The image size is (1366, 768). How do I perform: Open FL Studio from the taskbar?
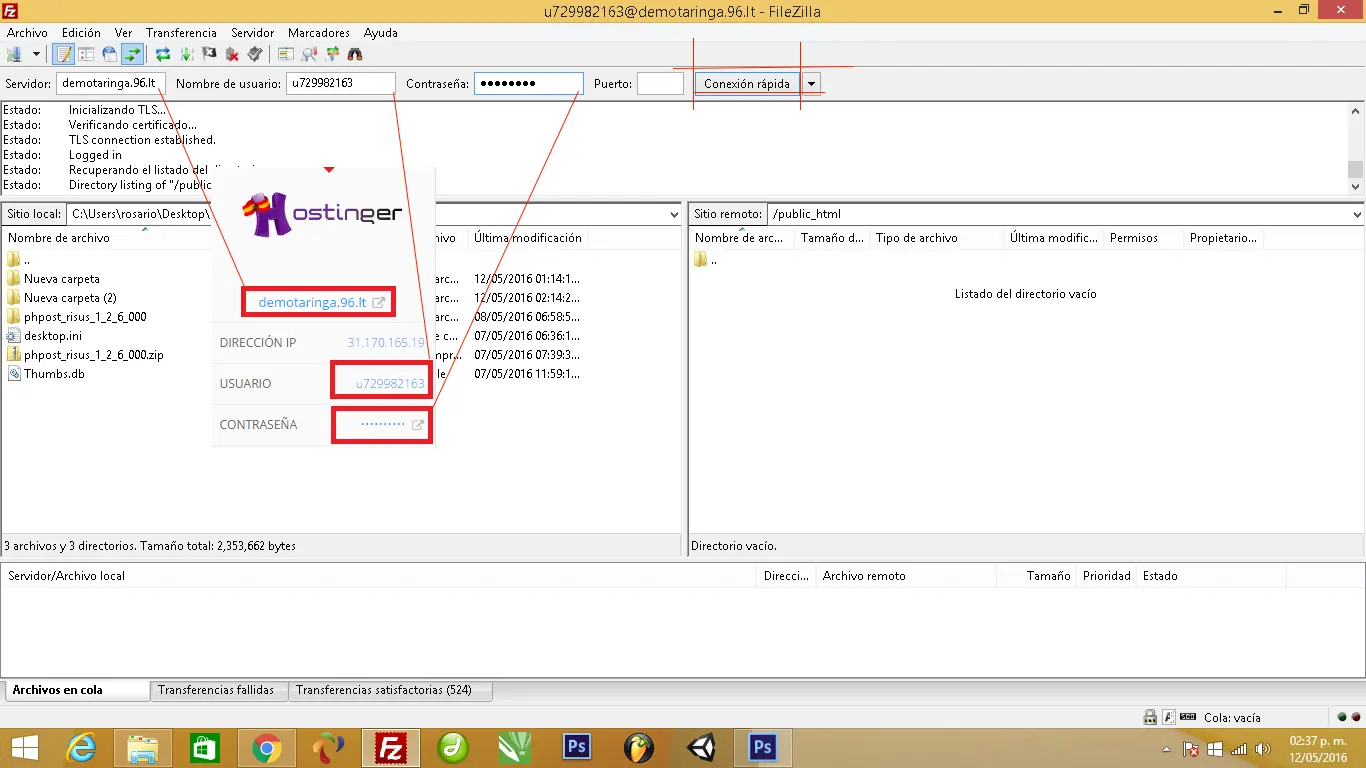click(638, 748)
